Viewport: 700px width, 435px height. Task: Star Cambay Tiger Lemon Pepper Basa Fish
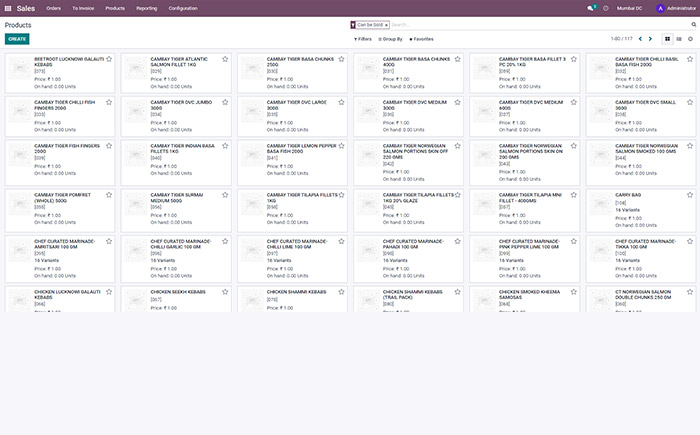342,146
